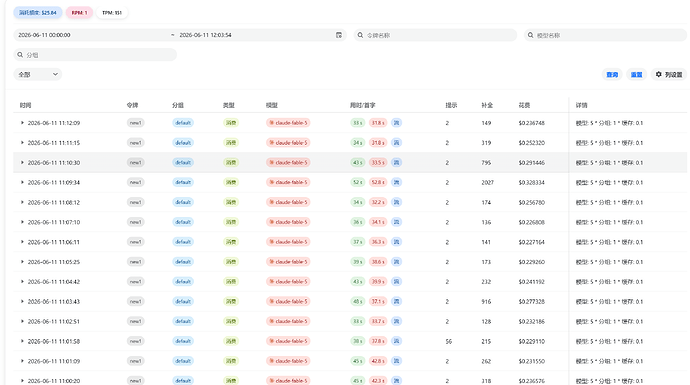
Task: Click the cost value $0.236748
Action: (532, 123)
